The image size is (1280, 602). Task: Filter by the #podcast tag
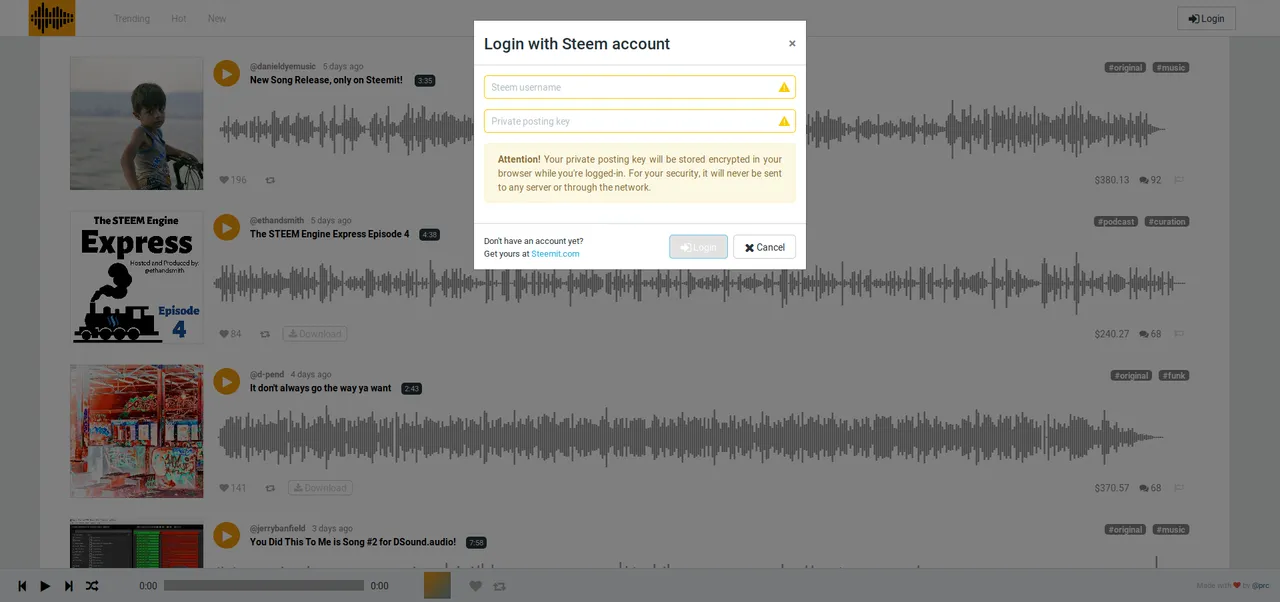(x=1116, y=222)
